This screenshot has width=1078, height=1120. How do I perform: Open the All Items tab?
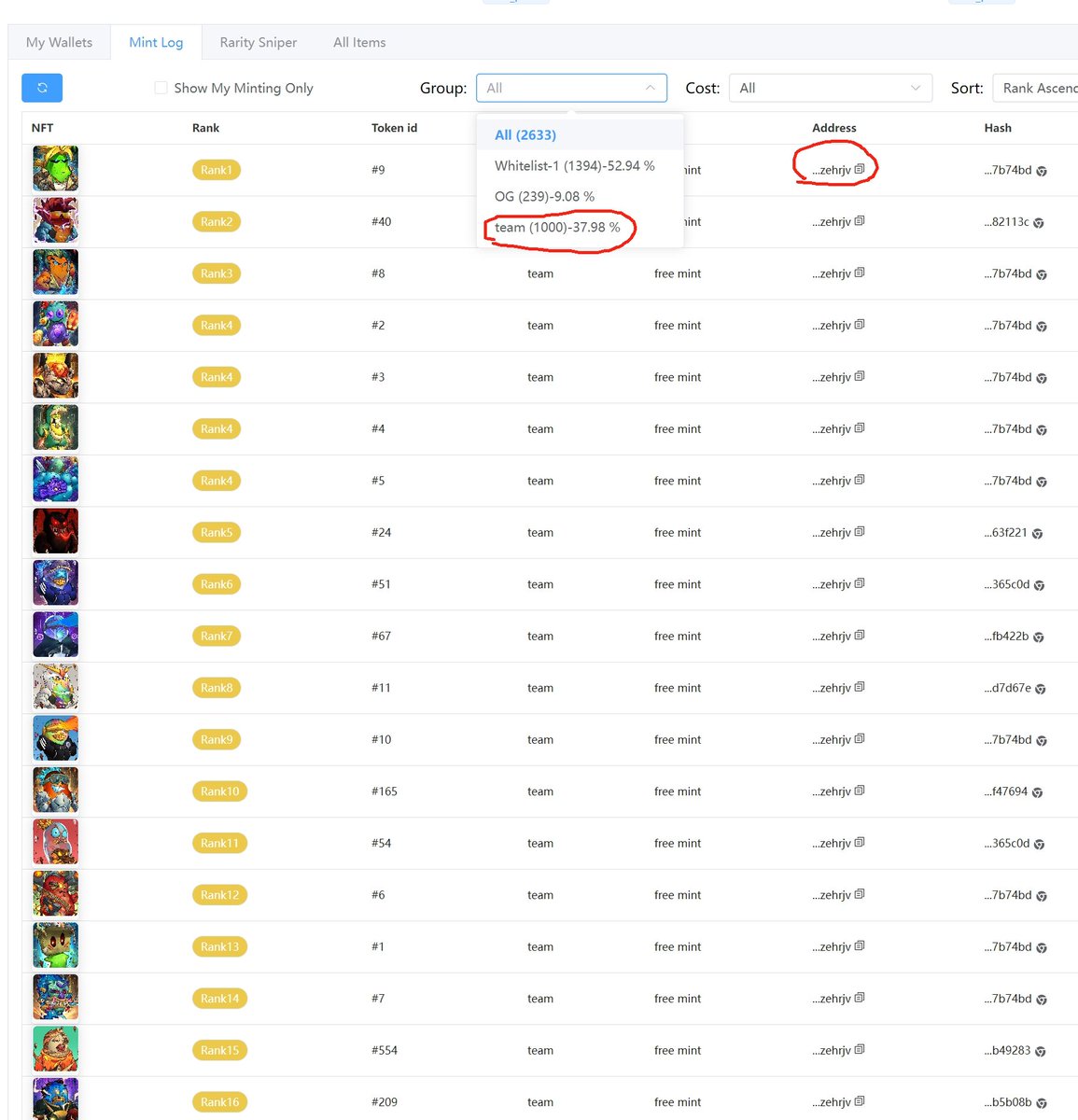pyautogui.click(x=359, y=42)
